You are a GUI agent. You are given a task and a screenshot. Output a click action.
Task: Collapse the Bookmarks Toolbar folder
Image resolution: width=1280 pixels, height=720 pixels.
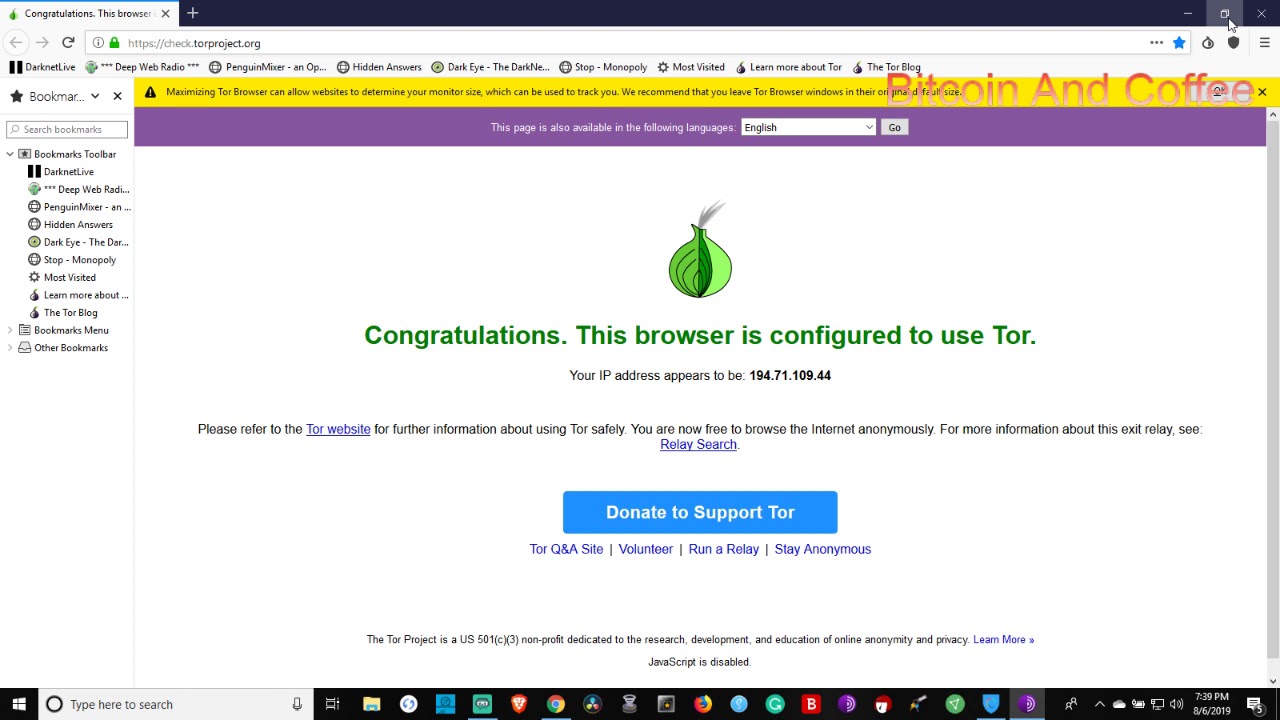tap(10, 154)
